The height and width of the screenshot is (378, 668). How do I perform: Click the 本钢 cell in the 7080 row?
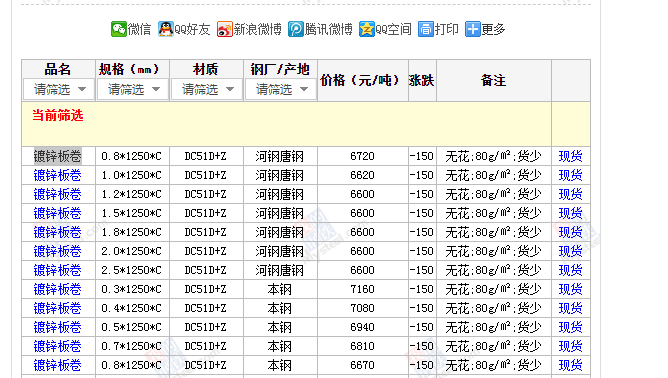pyautogui.click(x=279, y=308)
